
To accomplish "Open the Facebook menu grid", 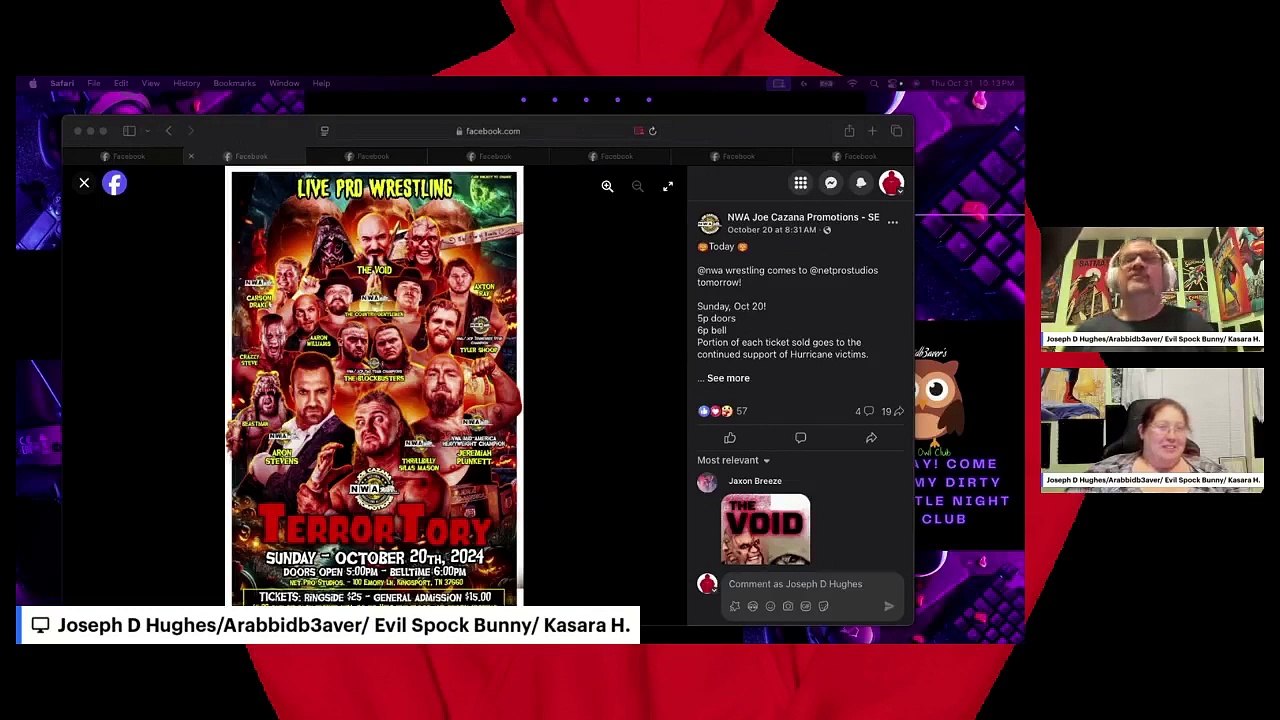I will coord(801,183).
